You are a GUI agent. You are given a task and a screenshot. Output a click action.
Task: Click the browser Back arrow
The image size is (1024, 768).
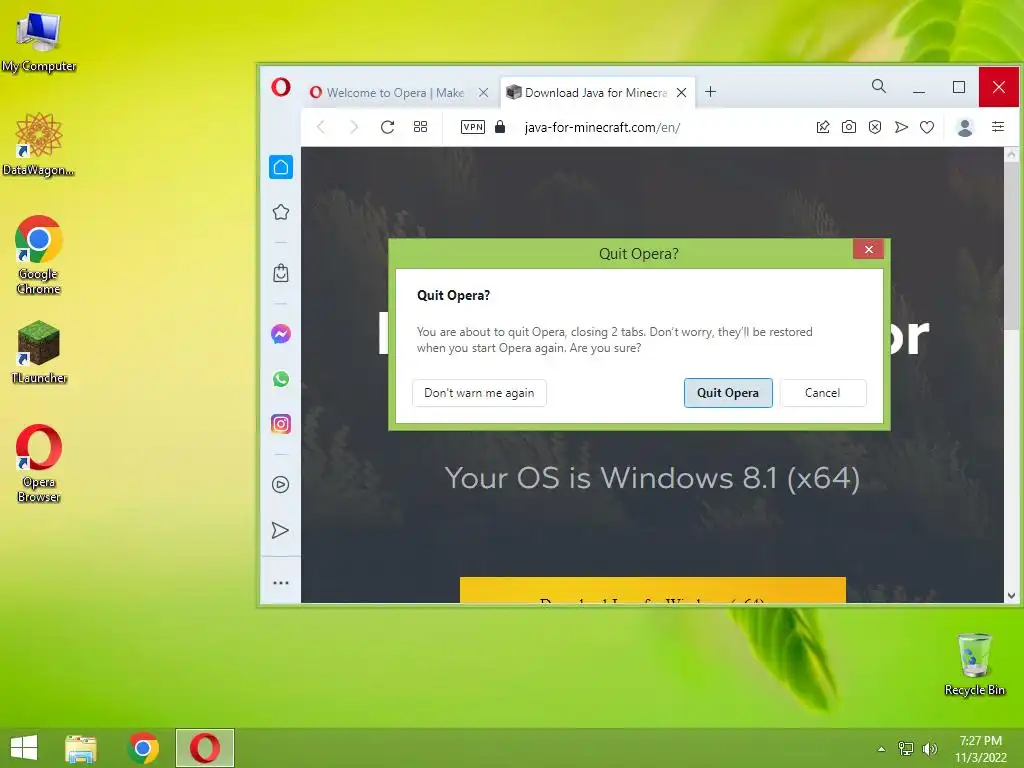[321, 127]
